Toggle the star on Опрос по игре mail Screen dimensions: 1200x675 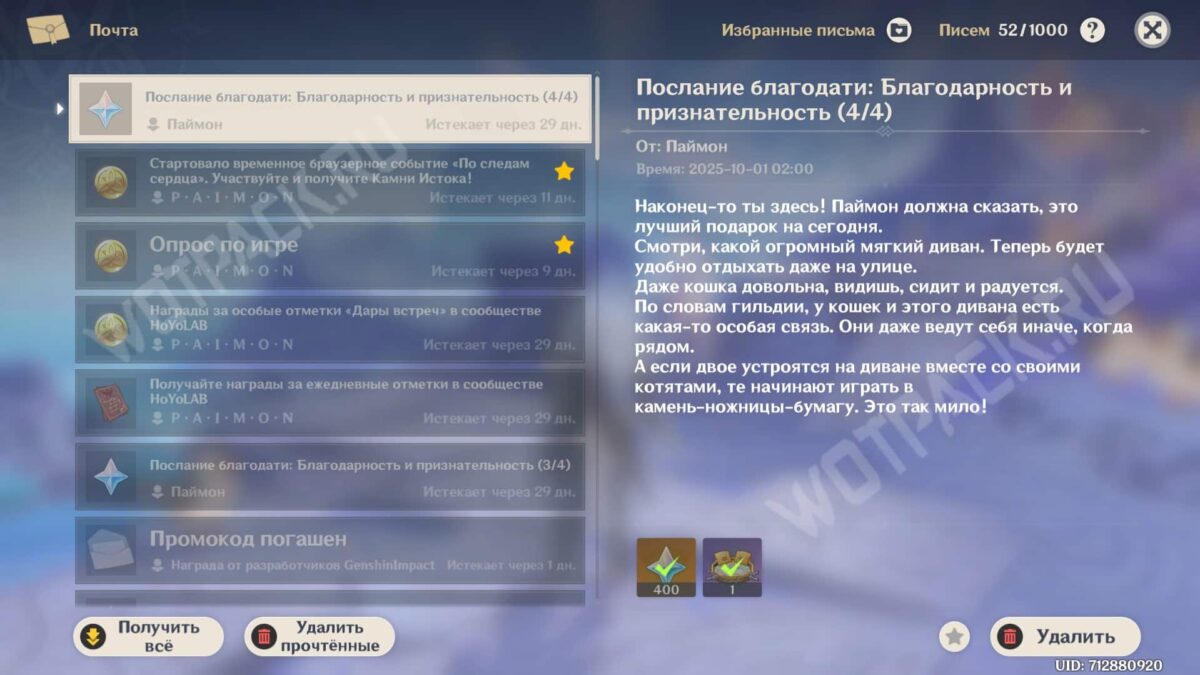tap(564, 245)
